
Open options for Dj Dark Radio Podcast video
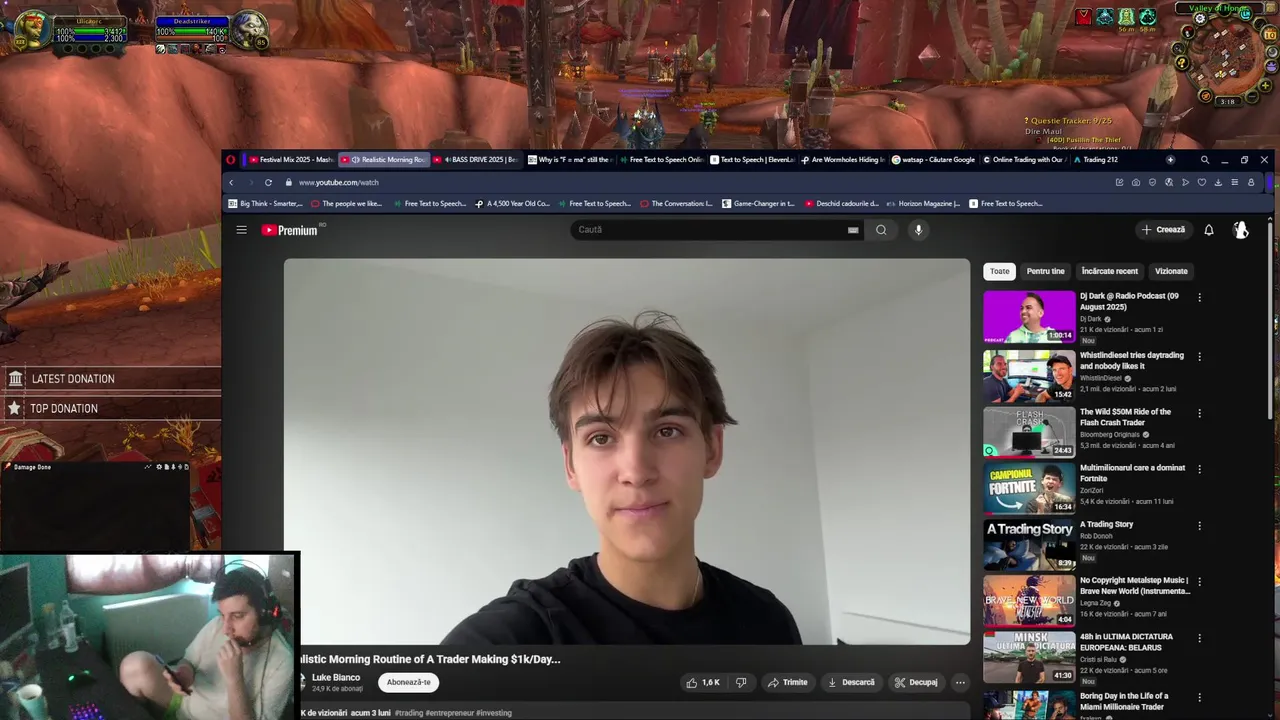(1199, 297)
